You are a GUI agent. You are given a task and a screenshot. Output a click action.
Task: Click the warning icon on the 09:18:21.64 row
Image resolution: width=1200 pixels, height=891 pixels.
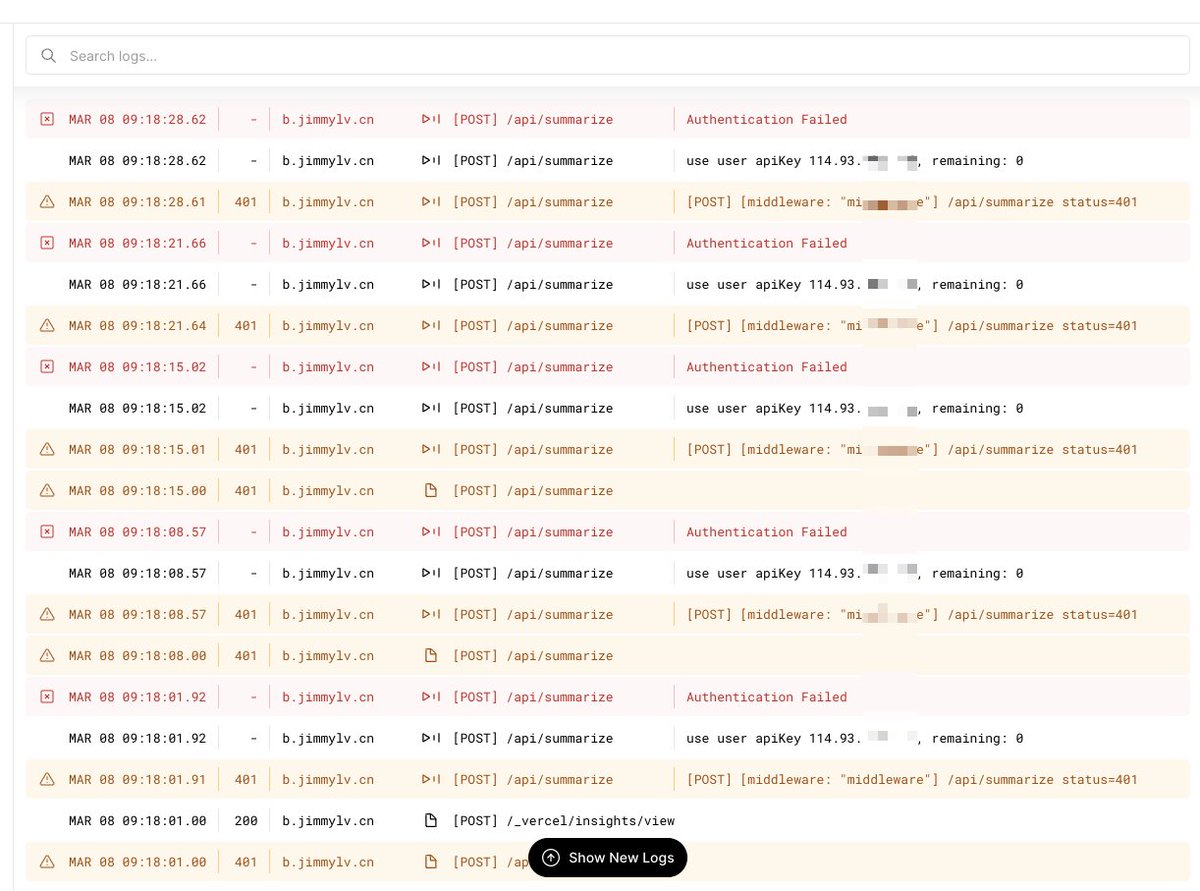click(47, 326)
